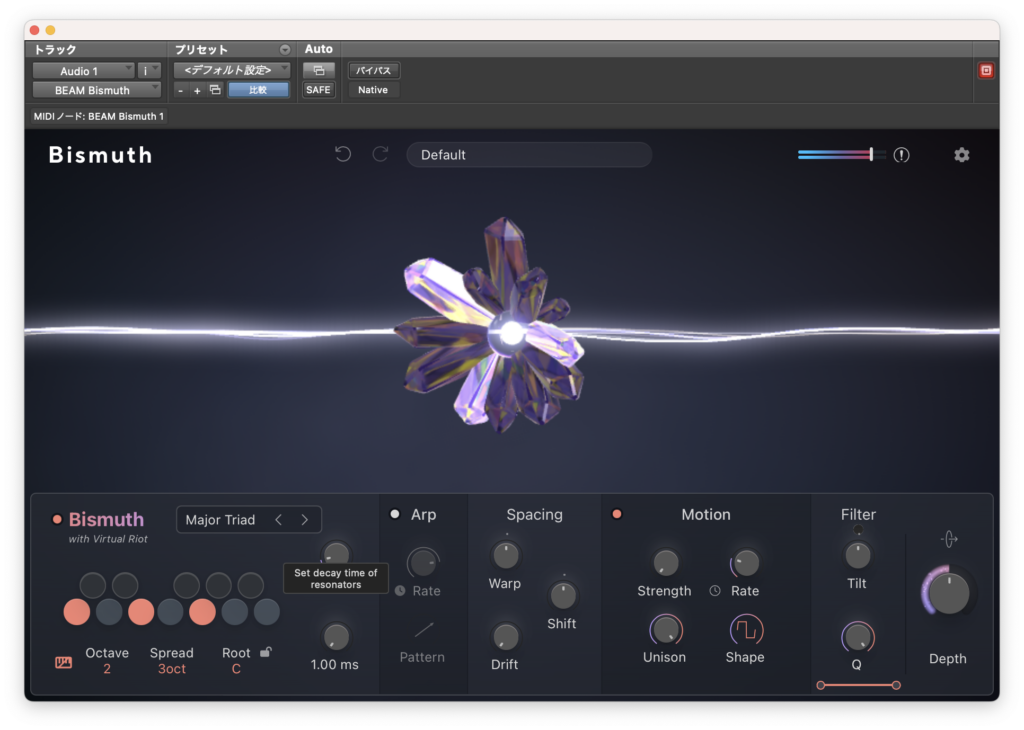Toggle the inactive C-sharp note circle
The width and height of the screenshot is (1024, 730).
[92, 585]
